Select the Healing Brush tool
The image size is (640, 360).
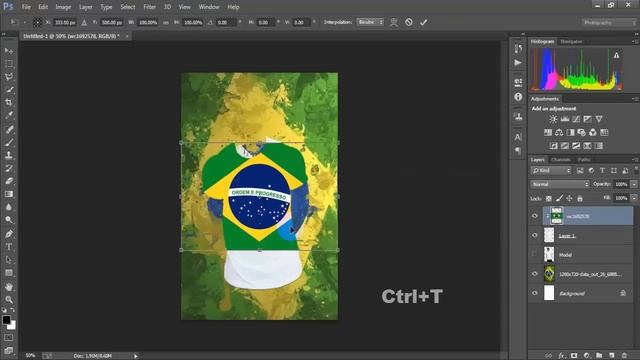tap(9, 129)
